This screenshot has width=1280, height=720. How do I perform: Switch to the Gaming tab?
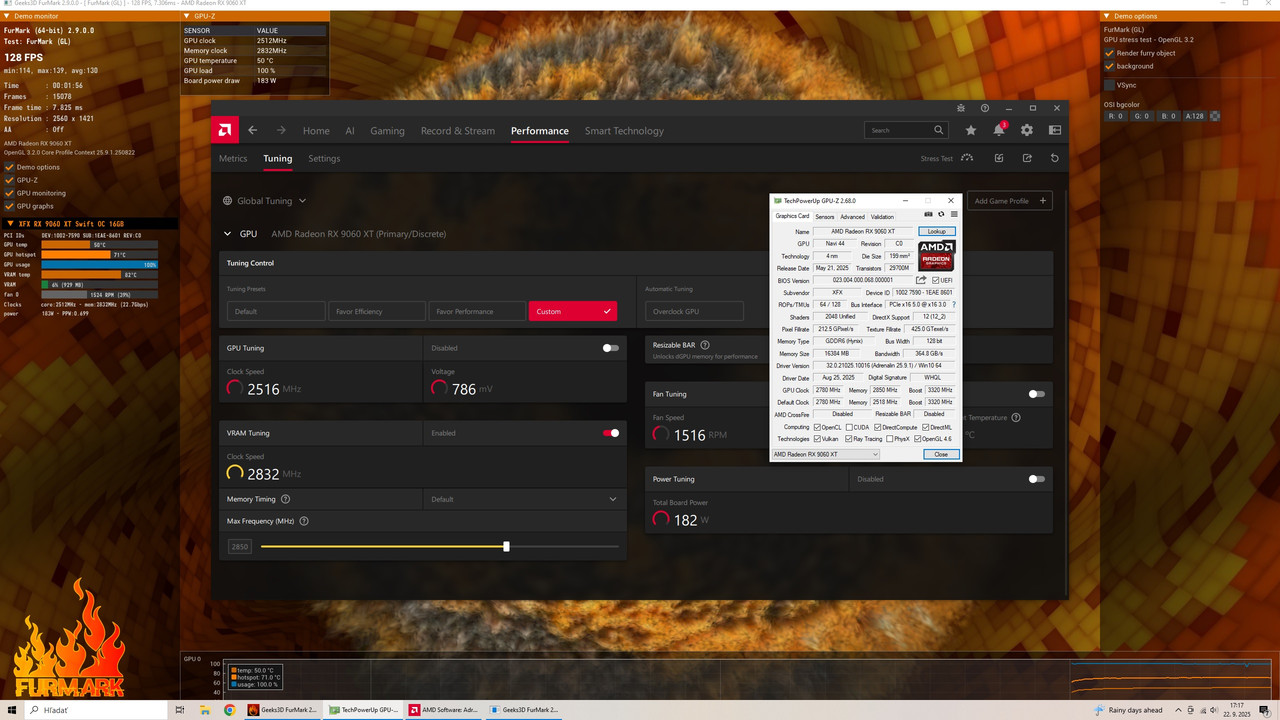click(387, 131)
